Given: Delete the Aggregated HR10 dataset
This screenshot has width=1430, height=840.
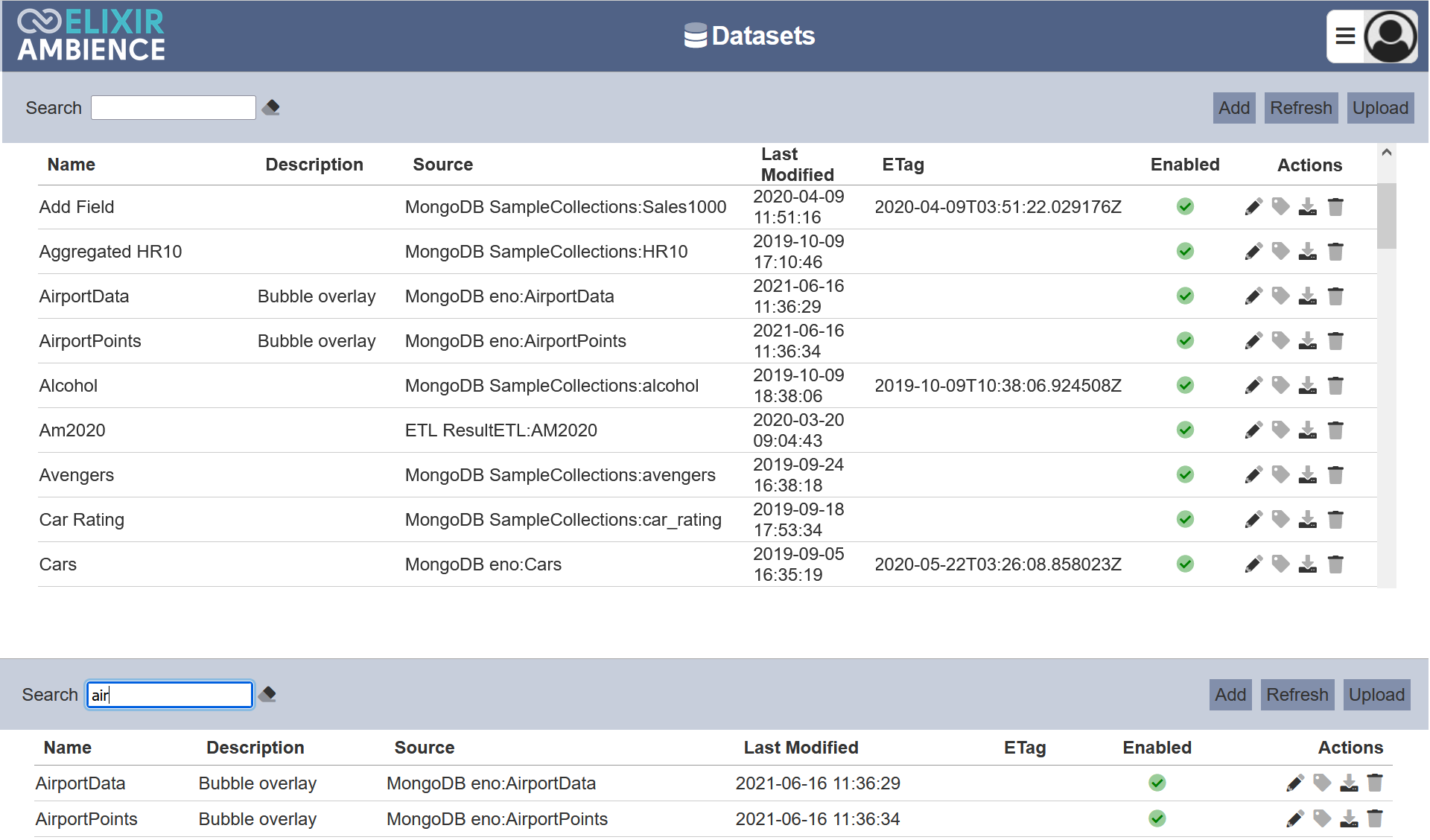Looking at the screenshot, I should (x=1335, y=252).
